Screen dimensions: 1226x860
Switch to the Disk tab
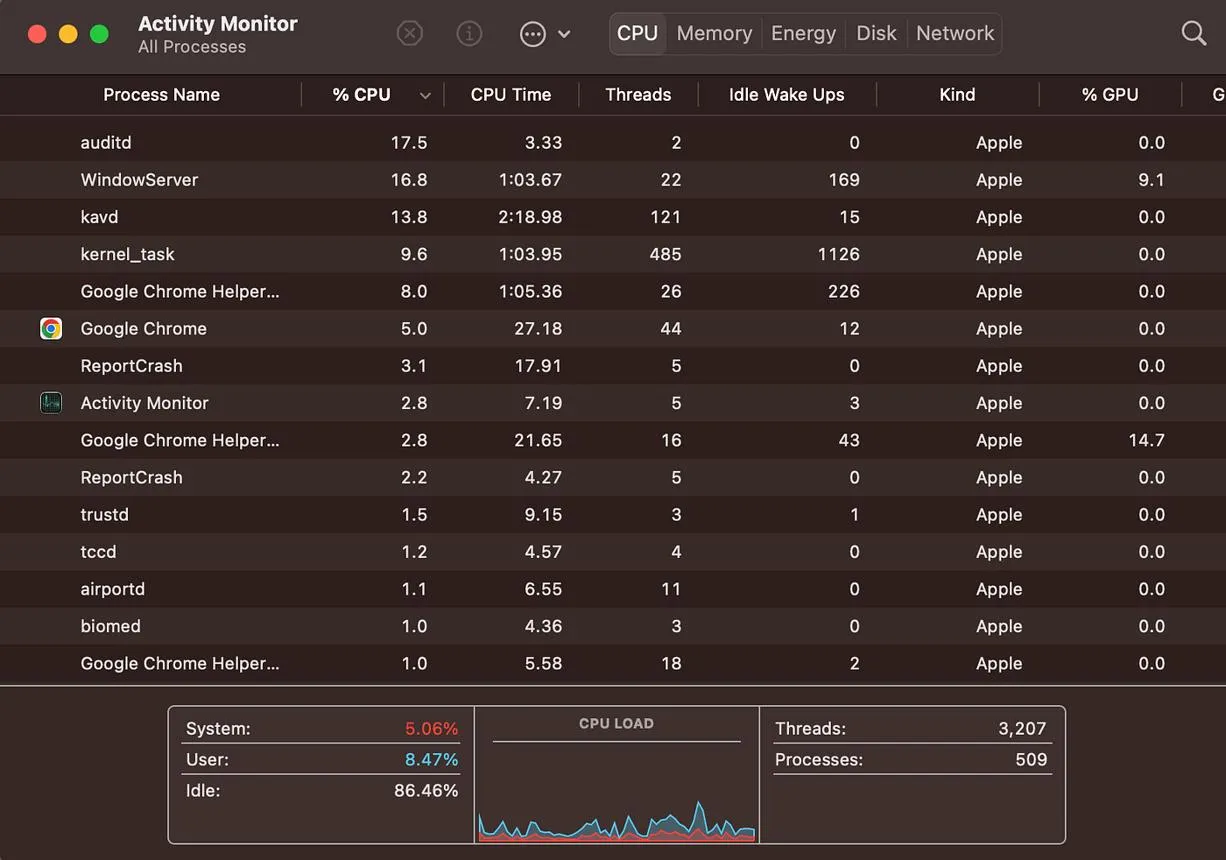coord(876,33)
